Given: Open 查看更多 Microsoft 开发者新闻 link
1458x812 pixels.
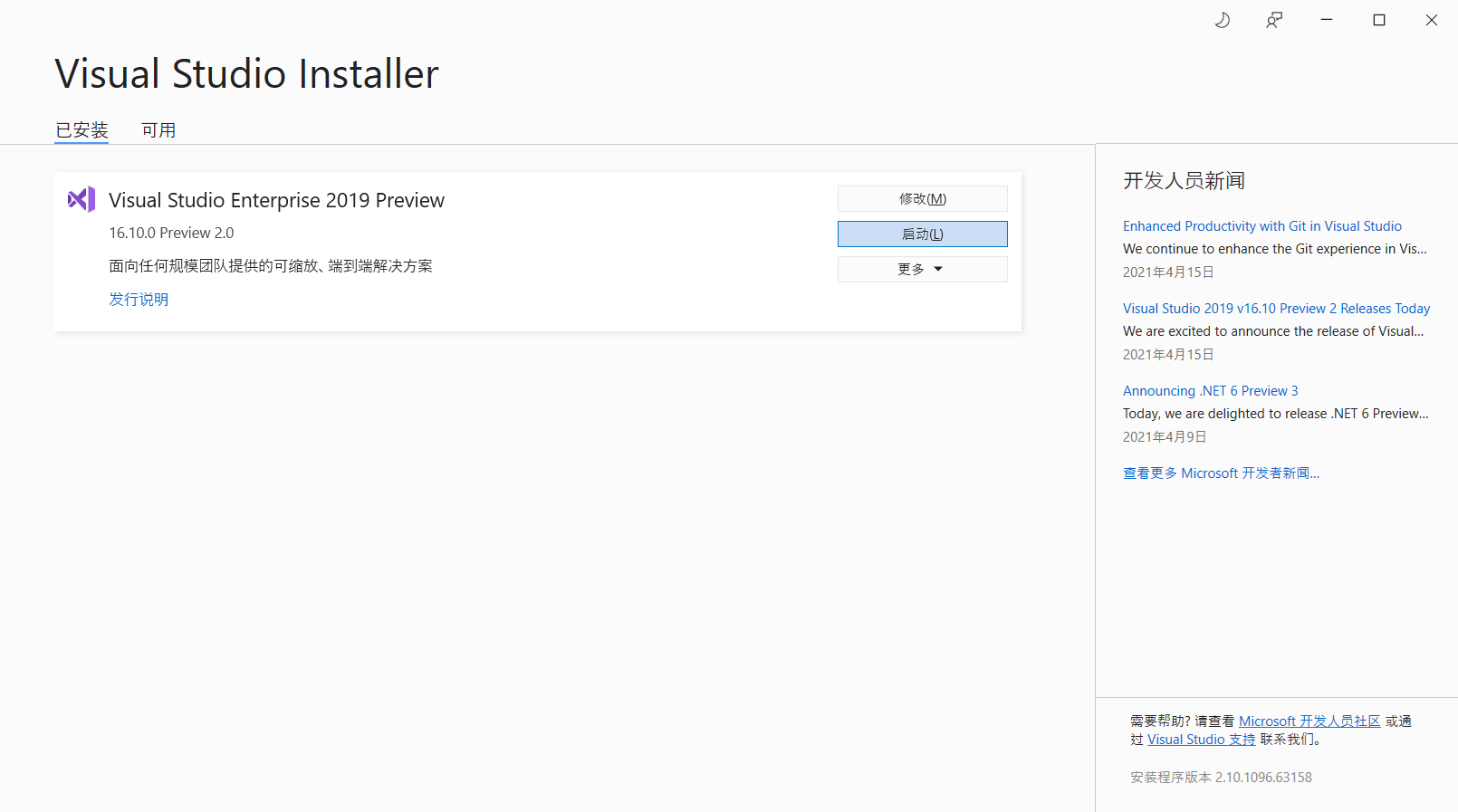Looking at the screenshot, I should (x=1222, y=473).
